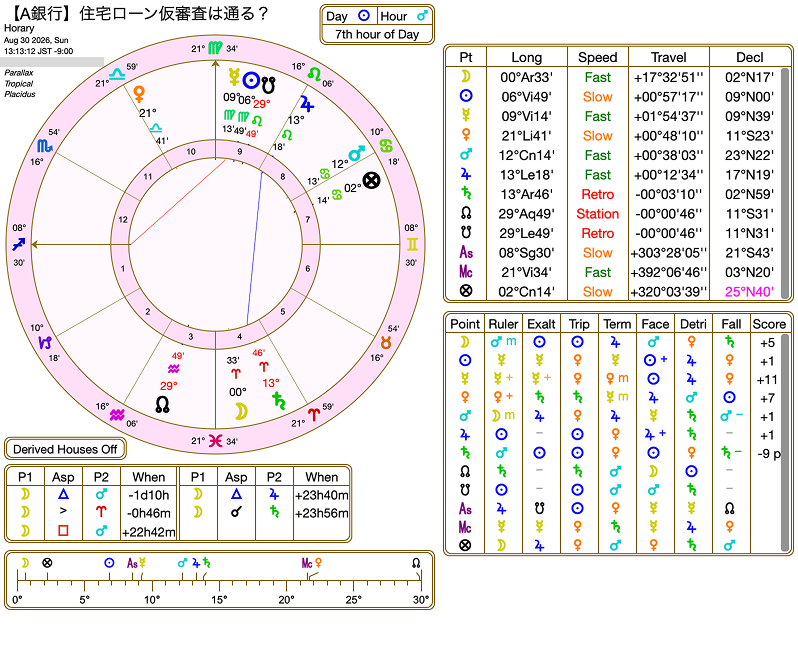The image size is (798, 649).
Task: Click the aspect time +23h56m
Action: point(322,513)
